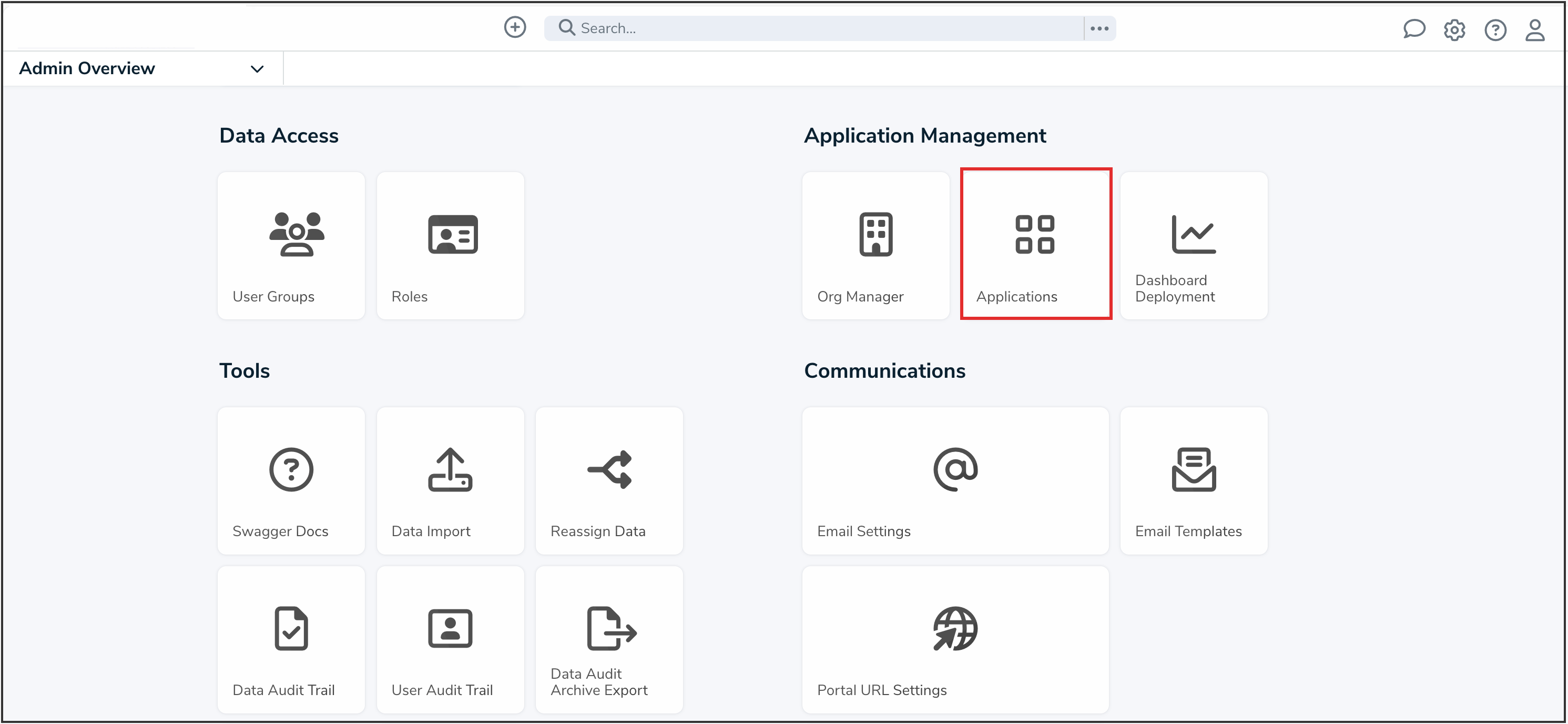Image resolution: width=1568 pixels, height=724 pixels.
Task: Launch the Data Import tool
Action: tap(450, 480)
